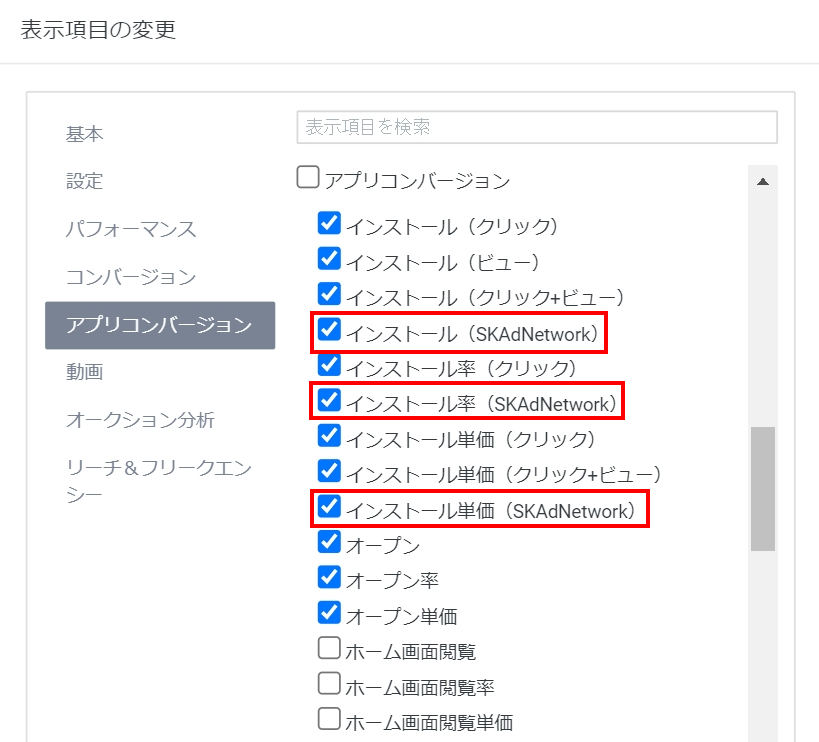This screenshot has height=742, width=819.
Task: Enable the ホーム画面閲覧単価 checkbox
Action: [x=329, y=719]
